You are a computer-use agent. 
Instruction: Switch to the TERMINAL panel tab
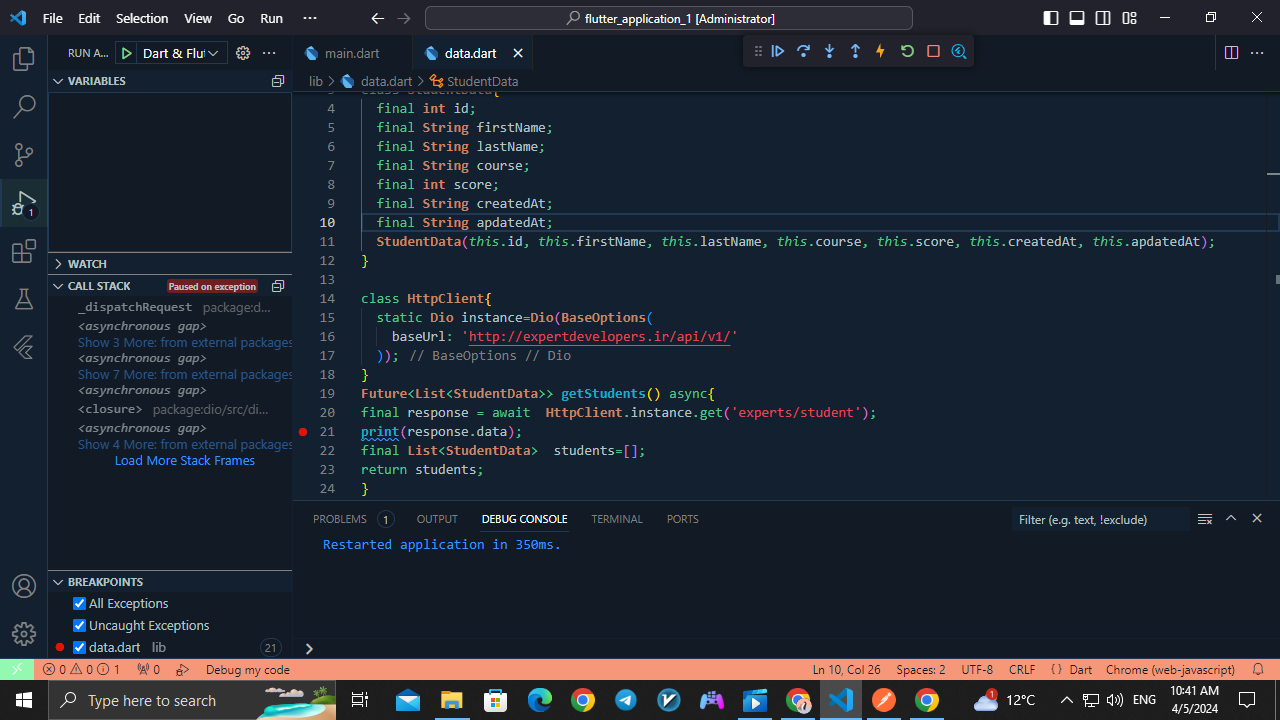(617, 519)
